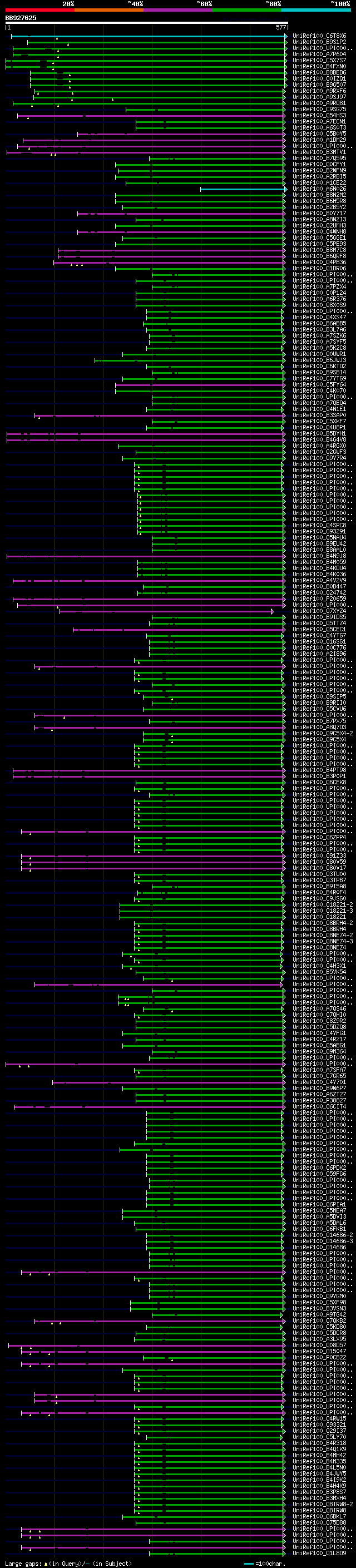Click the red ~20% identity legend segment
The height and width of the screenshot is (1568, 356).
click(x=39, y=10)
